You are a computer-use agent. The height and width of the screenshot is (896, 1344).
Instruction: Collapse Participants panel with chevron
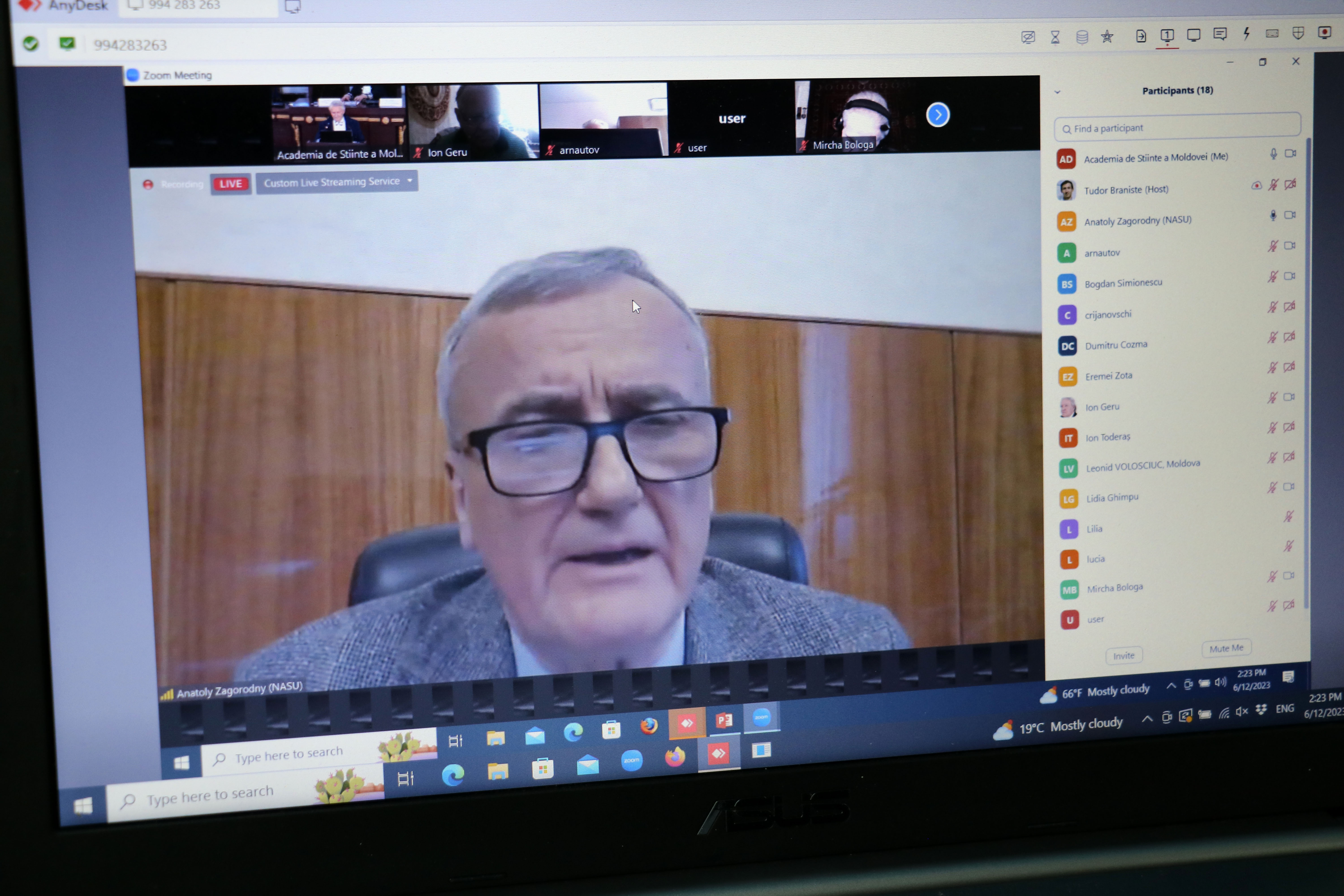point(1057,92)
